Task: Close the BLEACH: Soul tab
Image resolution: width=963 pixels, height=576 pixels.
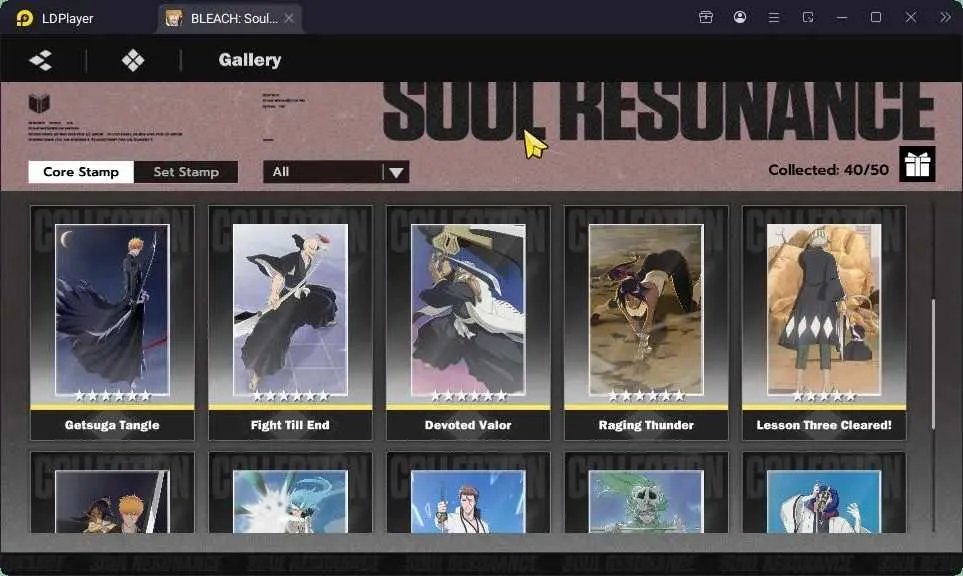Action: pyautogui.click(x=289, y=18)
